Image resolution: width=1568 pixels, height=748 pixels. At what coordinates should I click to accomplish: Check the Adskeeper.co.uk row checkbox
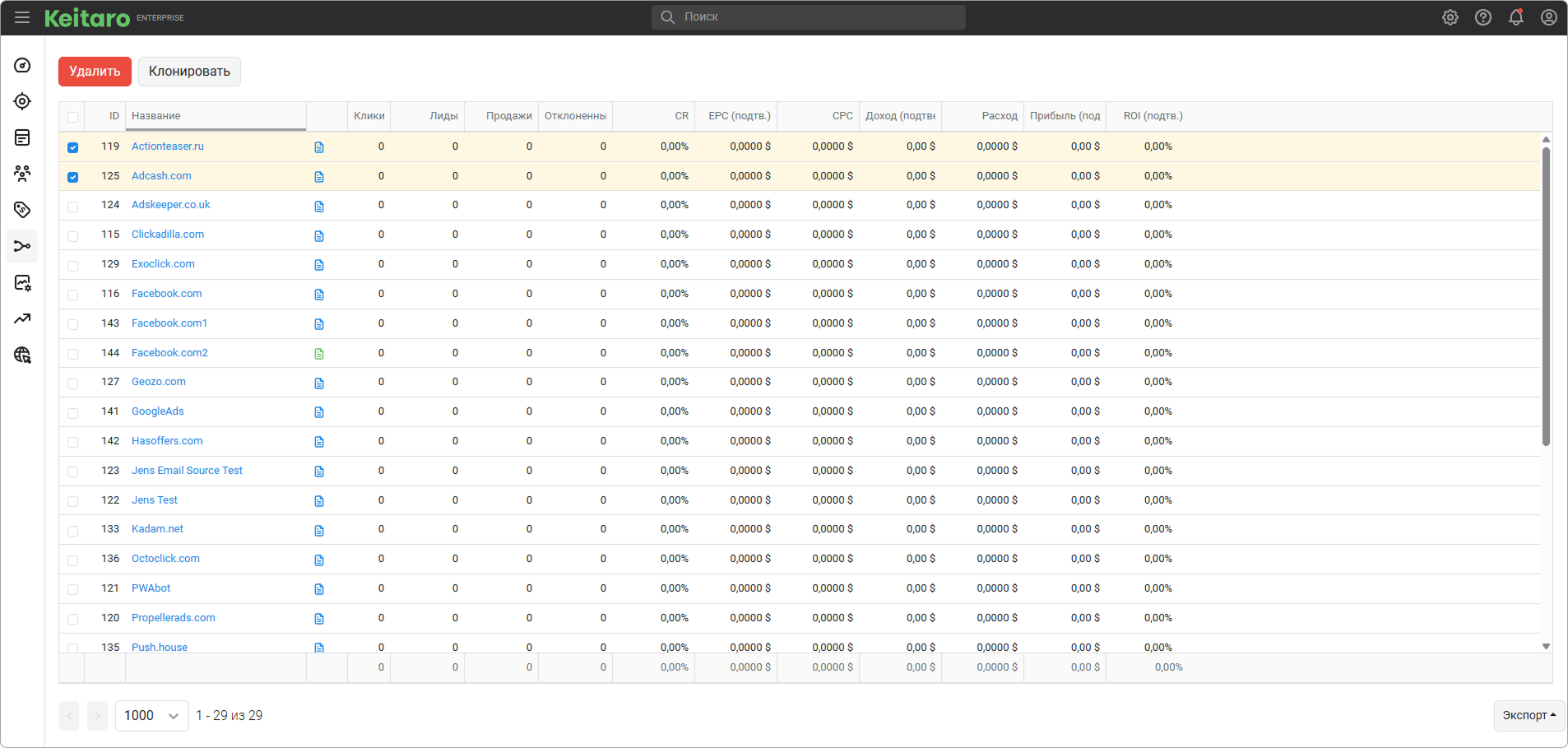[x=72, y=207]
